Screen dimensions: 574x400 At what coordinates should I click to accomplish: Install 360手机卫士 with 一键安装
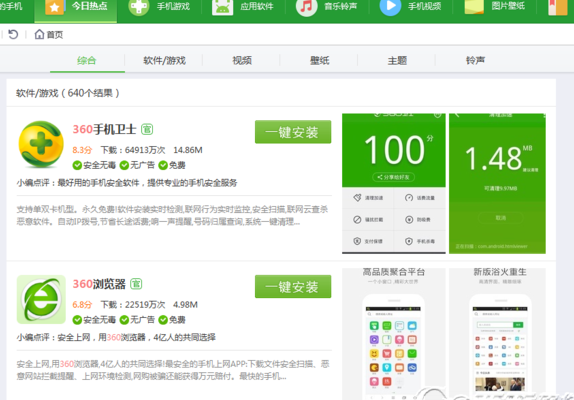pos(293,132)
